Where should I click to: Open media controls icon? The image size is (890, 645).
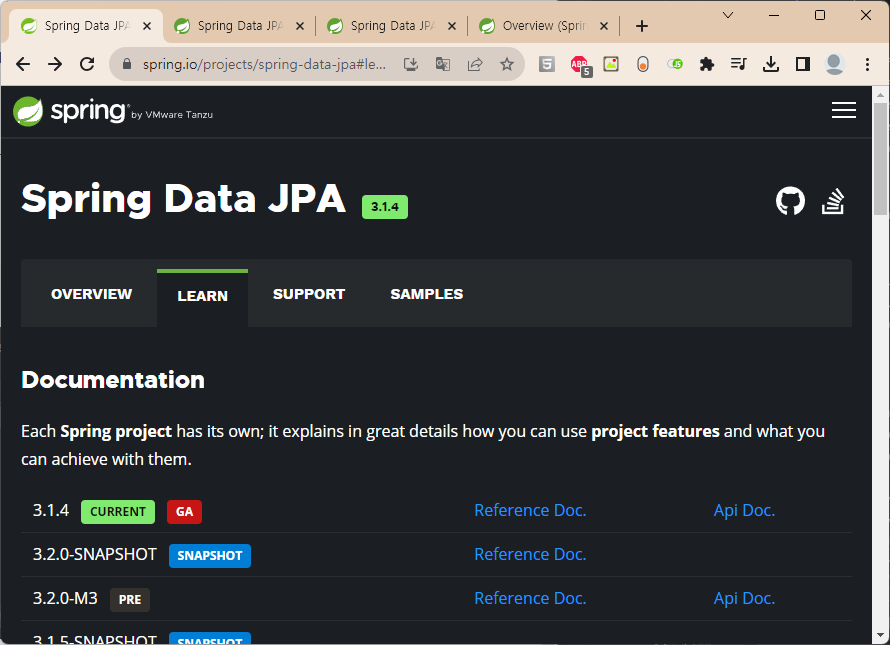tap(738, 64)
